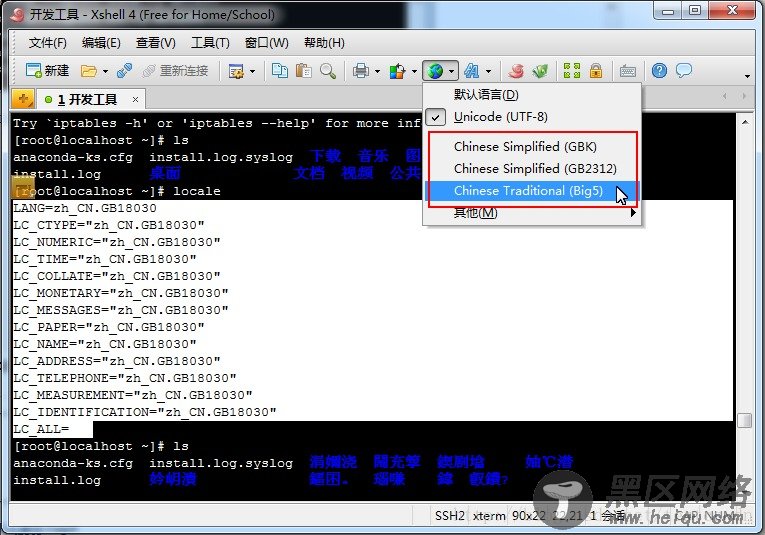Open the session folder icon
This screenshot has width=765, height=535.
[88, 71]
